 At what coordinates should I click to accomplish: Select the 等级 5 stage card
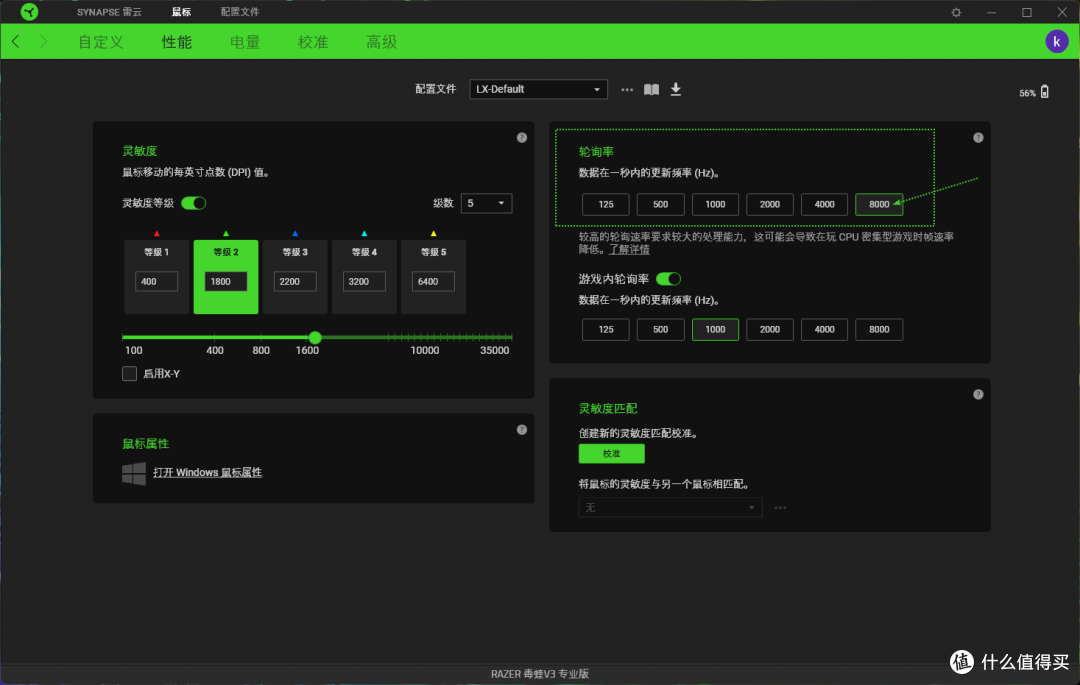tap(433, 277)
